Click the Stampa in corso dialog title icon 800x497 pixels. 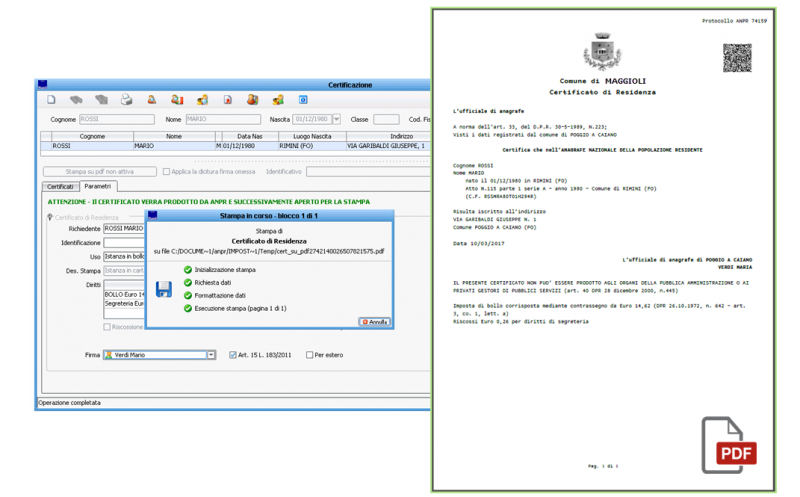(x=153, y=215)
